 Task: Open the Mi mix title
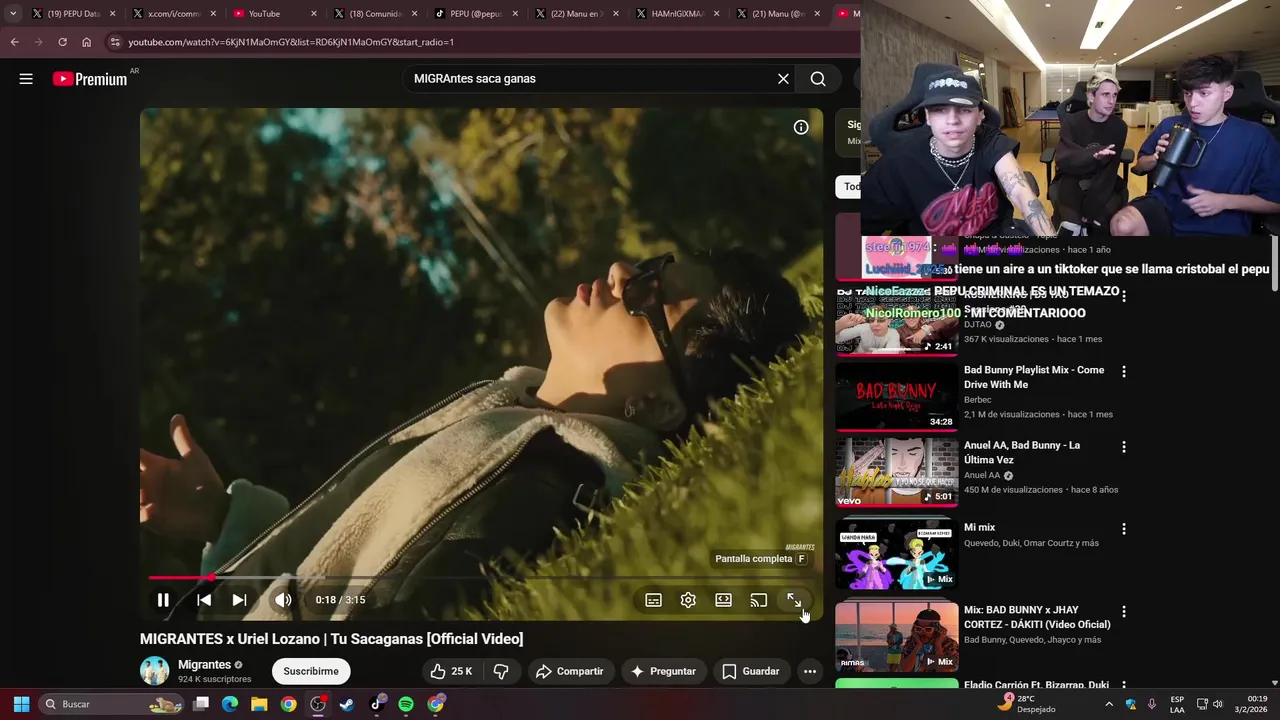coord(979,527)
